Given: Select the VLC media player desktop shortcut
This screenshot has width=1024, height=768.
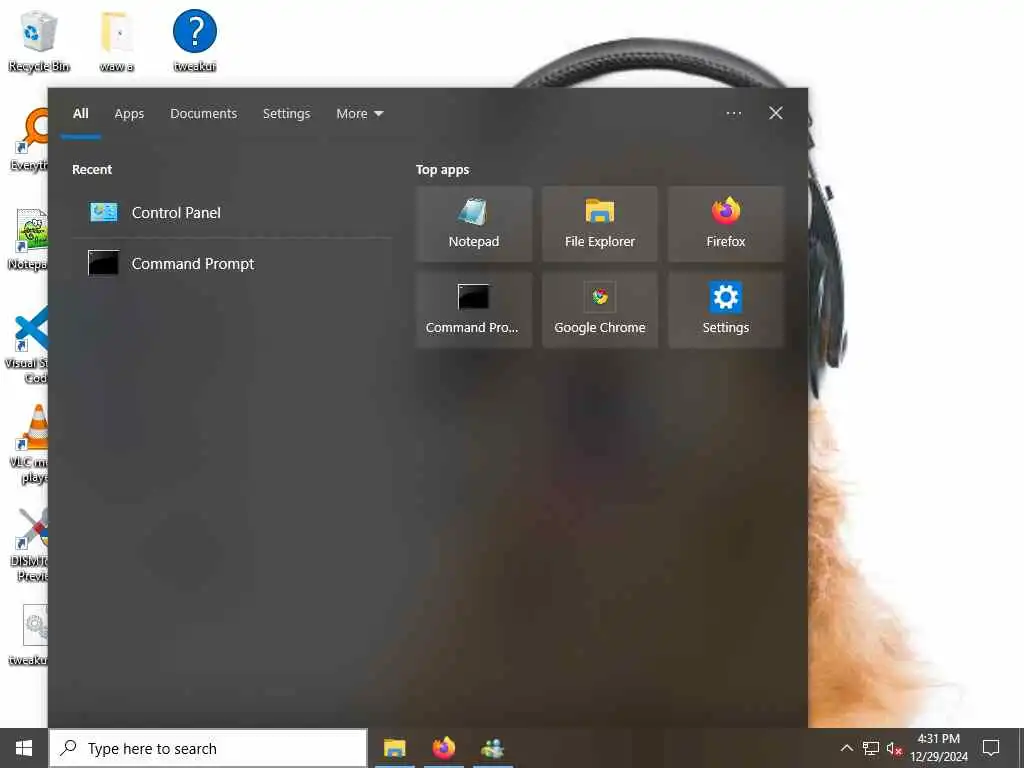Looking at the screenshot, I should click(29, 444).
